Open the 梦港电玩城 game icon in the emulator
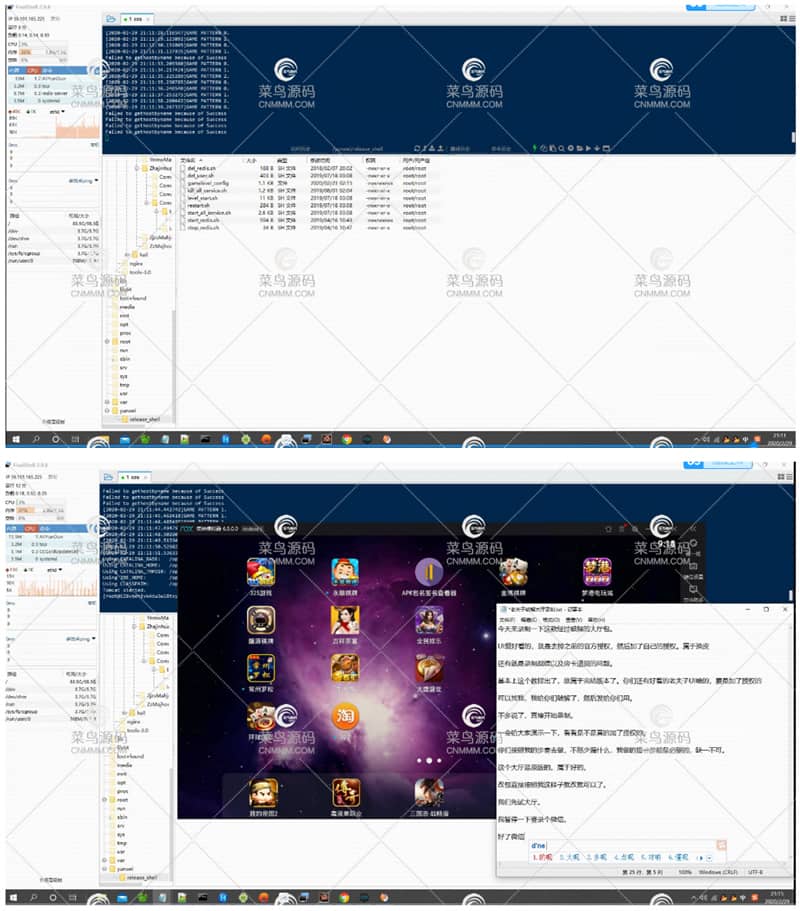This screenshot has width=800, height=911. (597, 572)
